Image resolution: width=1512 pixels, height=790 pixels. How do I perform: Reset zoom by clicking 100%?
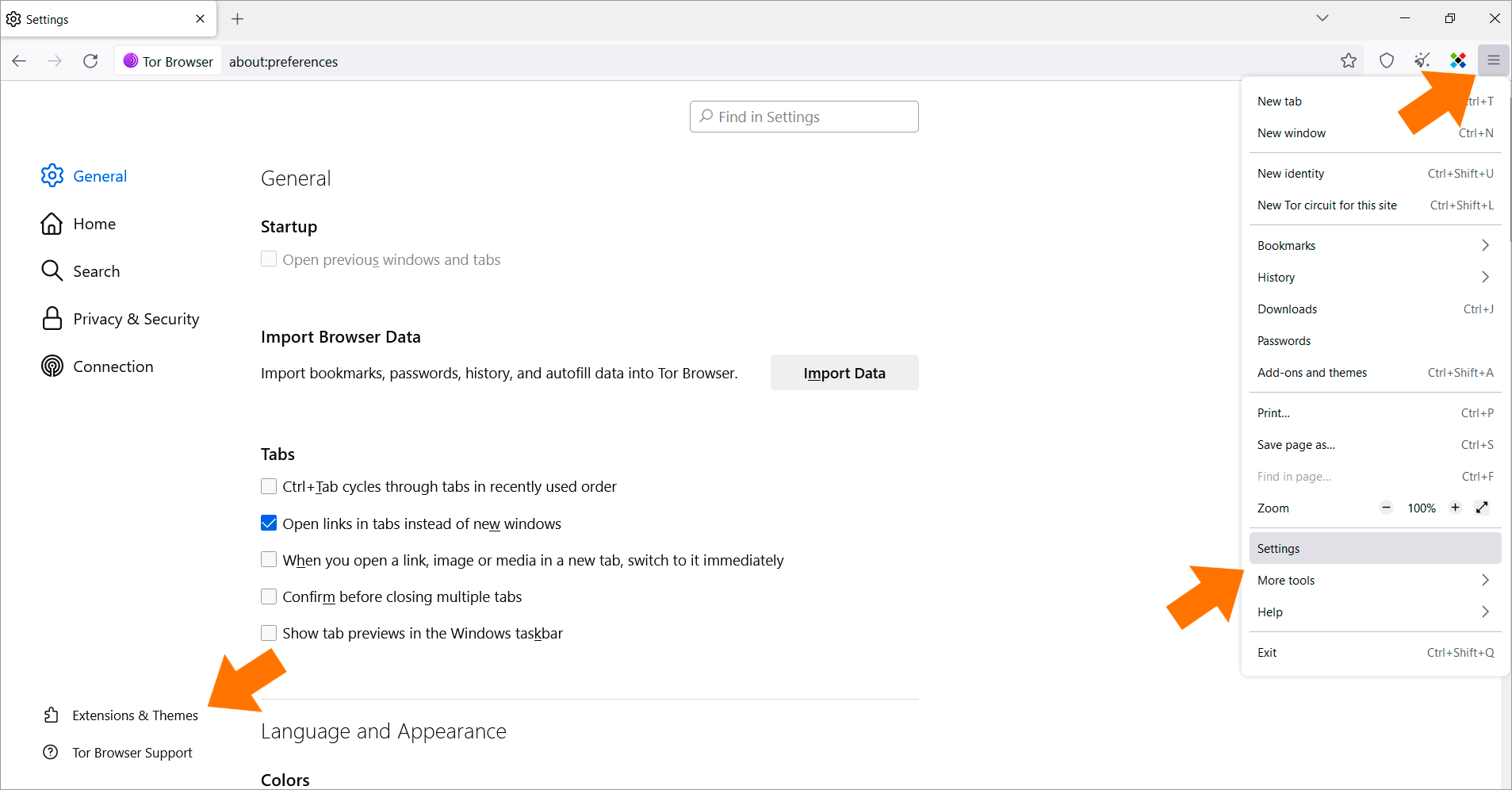point(1422,508)
